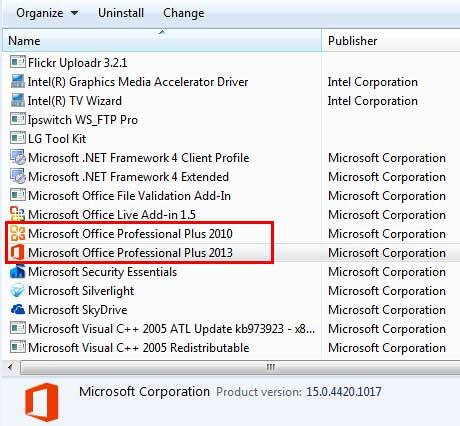The height and width of the screenshot is (426, 460).
Task: Click the Office Live Add-in 1.5 icon
Action: (18, 214)
